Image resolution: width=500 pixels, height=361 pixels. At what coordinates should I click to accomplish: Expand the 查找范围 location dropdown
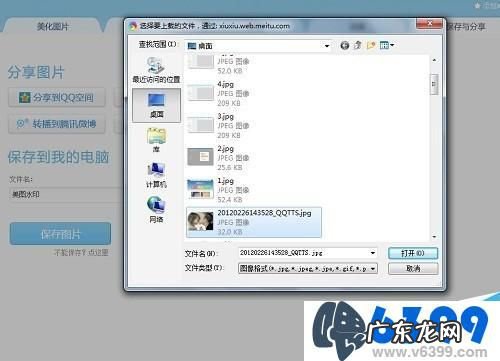point(327,46)
